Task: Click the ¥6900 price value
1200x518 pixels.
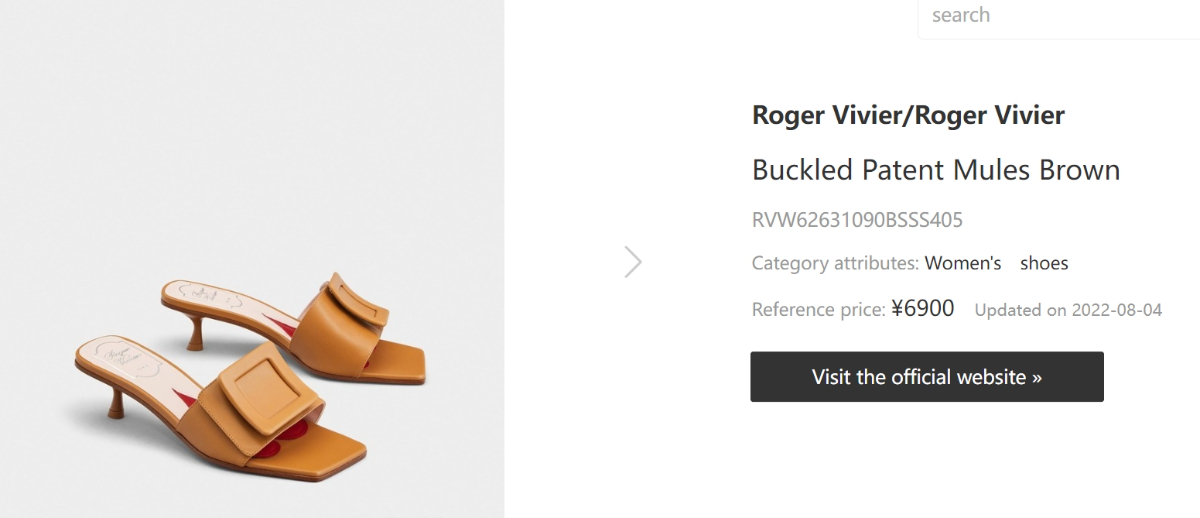Action: tap(922, 308)
